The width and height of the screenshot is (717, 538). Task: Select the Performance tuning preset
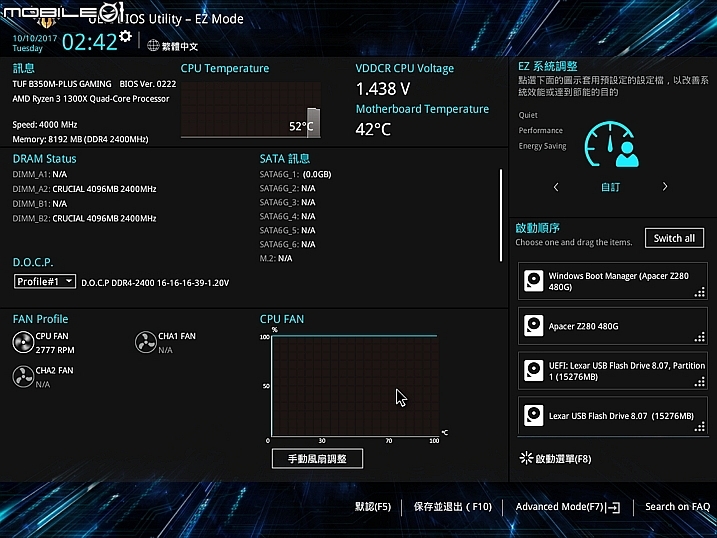coord(540,130)
